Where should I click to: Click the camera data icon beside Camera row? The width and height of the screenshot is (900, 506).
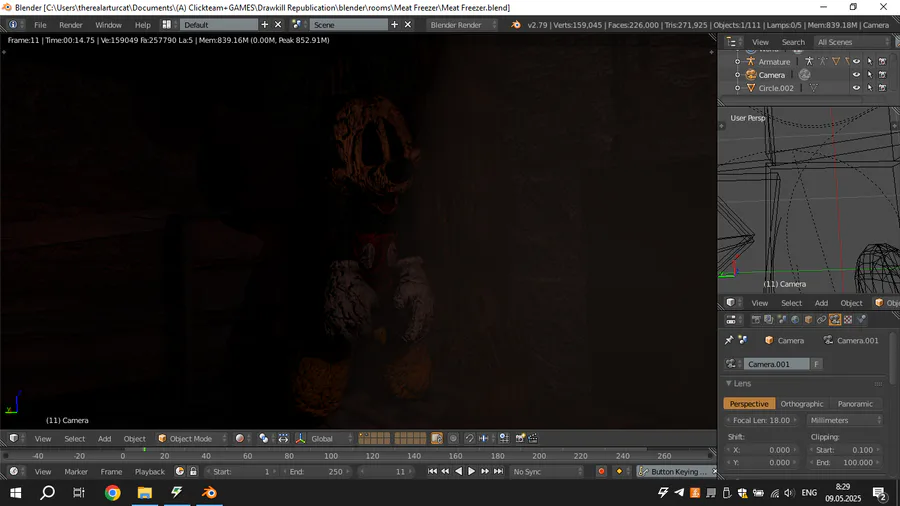click(805, 75)
